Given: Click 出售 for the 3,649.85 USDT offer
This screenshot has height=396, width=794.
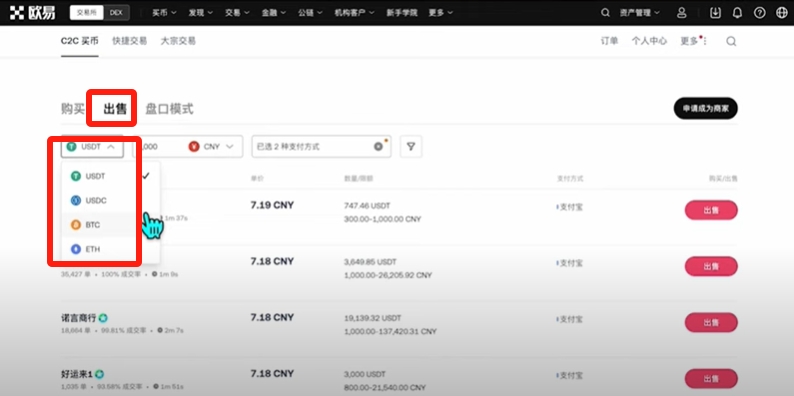Looking at the screenshot, I should (x=711, y=266).
